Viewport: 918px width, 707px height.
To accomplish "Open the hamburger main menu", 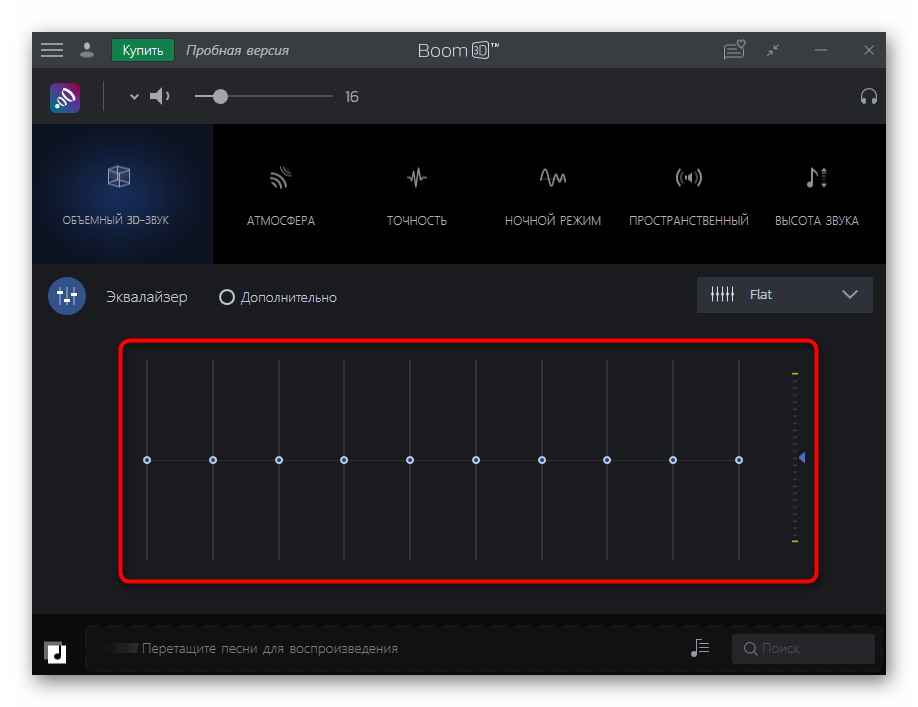I will 52,50.
